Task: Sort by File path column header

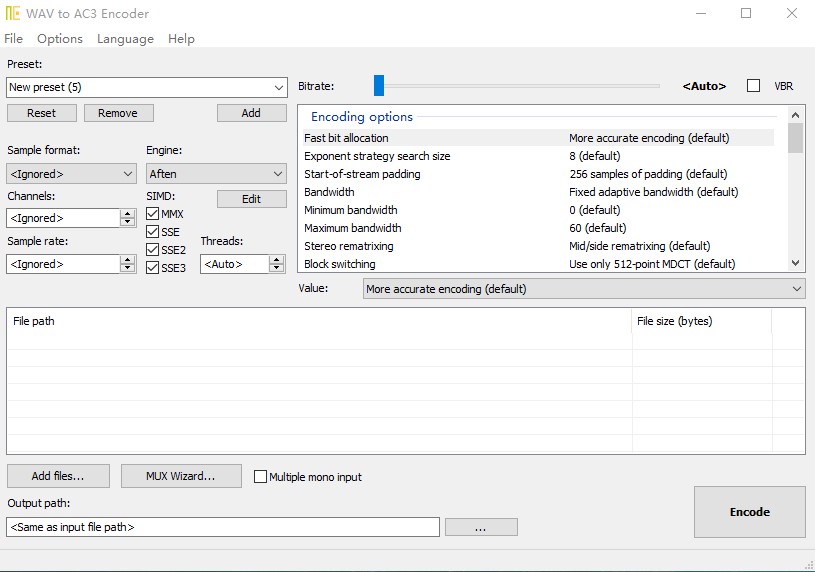Action: pyautogui.click(x=320, y=321)
